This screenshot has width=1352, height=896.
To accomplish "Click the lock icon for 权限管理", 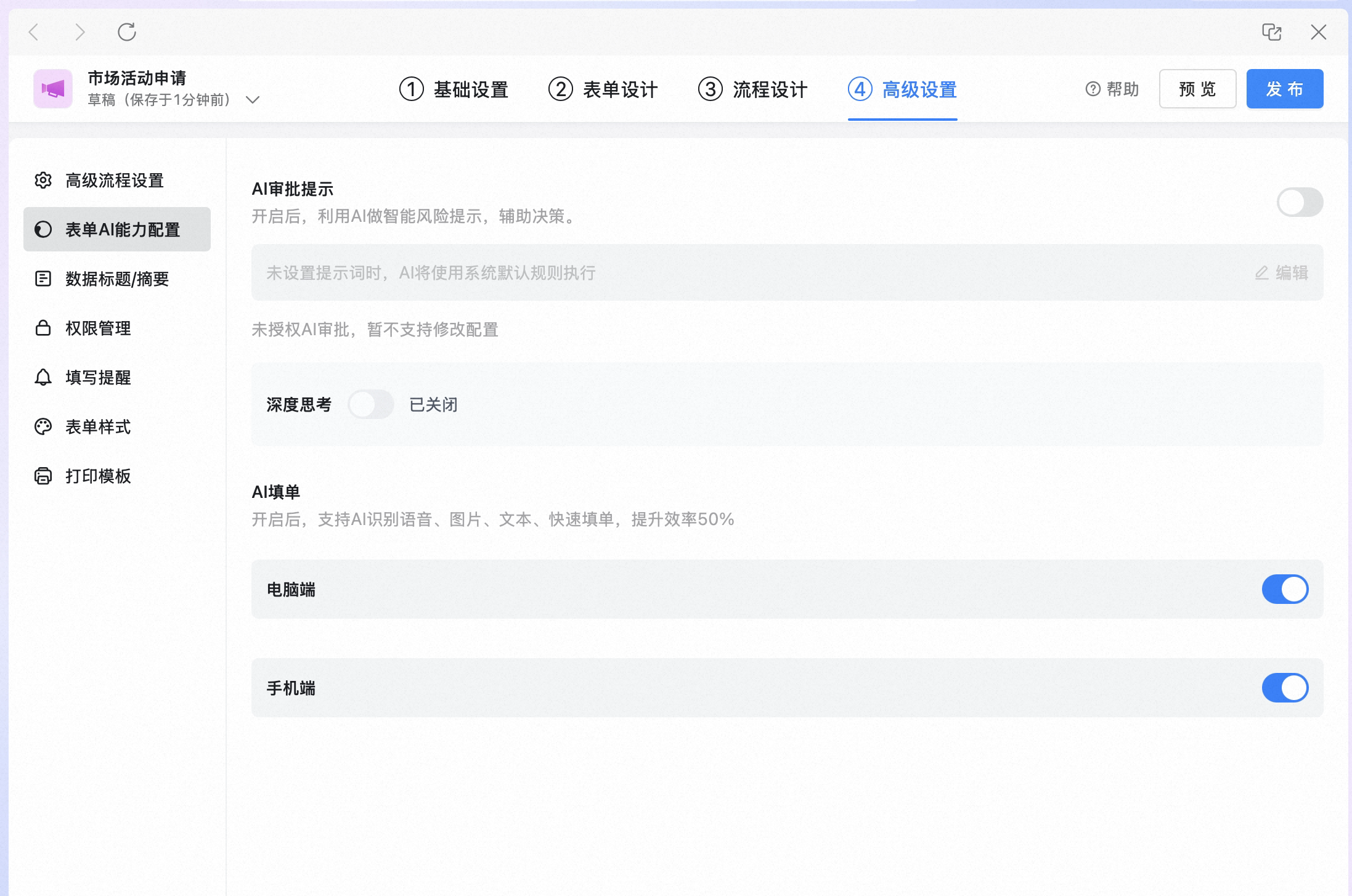I will [x=43, y=328].
